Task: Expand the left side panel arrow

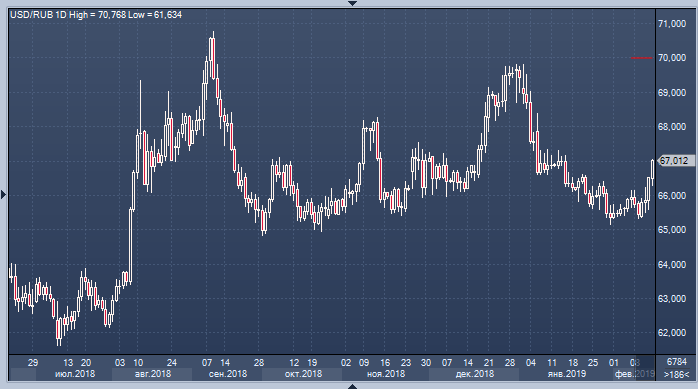Action: coord(4,194)
